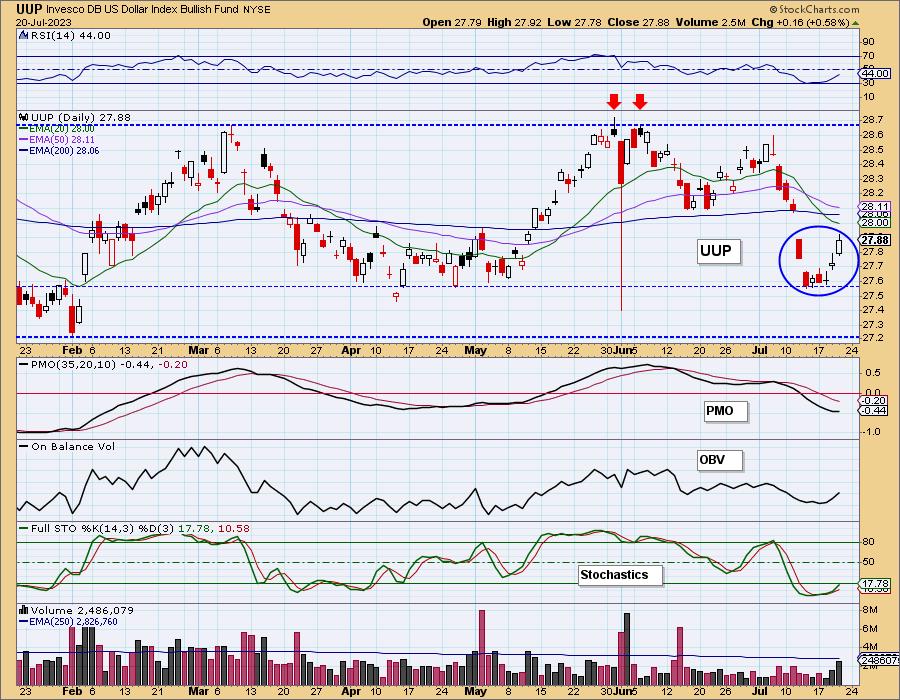Click the EMA(20) 28.00 legend text
This screenshot has height=700, width=900.
(61, 129)
